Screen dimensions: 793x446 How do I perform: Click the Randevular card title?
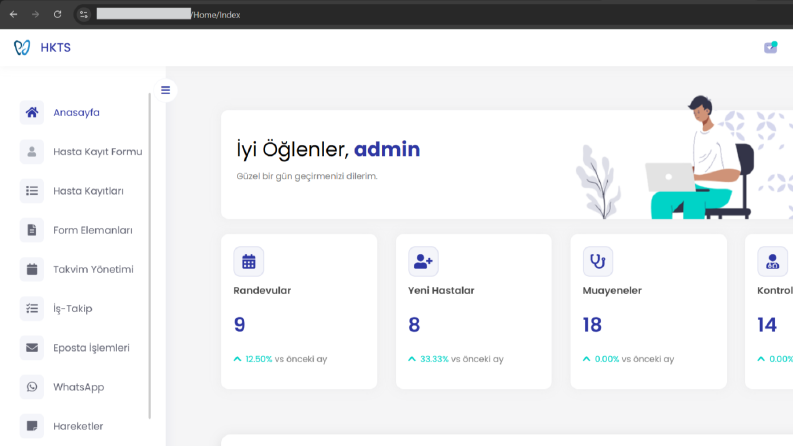pyautogui.click(x=262, y=290)
